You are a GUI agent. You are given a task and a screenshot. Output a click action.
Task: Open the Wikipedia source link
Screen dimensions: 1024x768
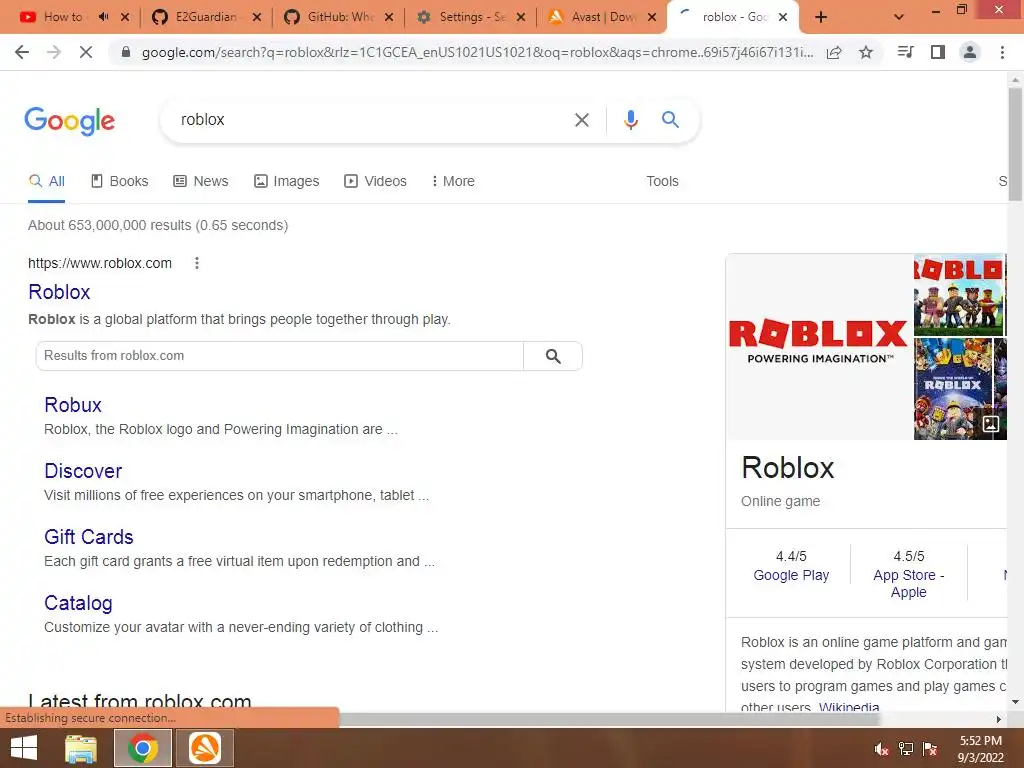click(x=849, y=707)
